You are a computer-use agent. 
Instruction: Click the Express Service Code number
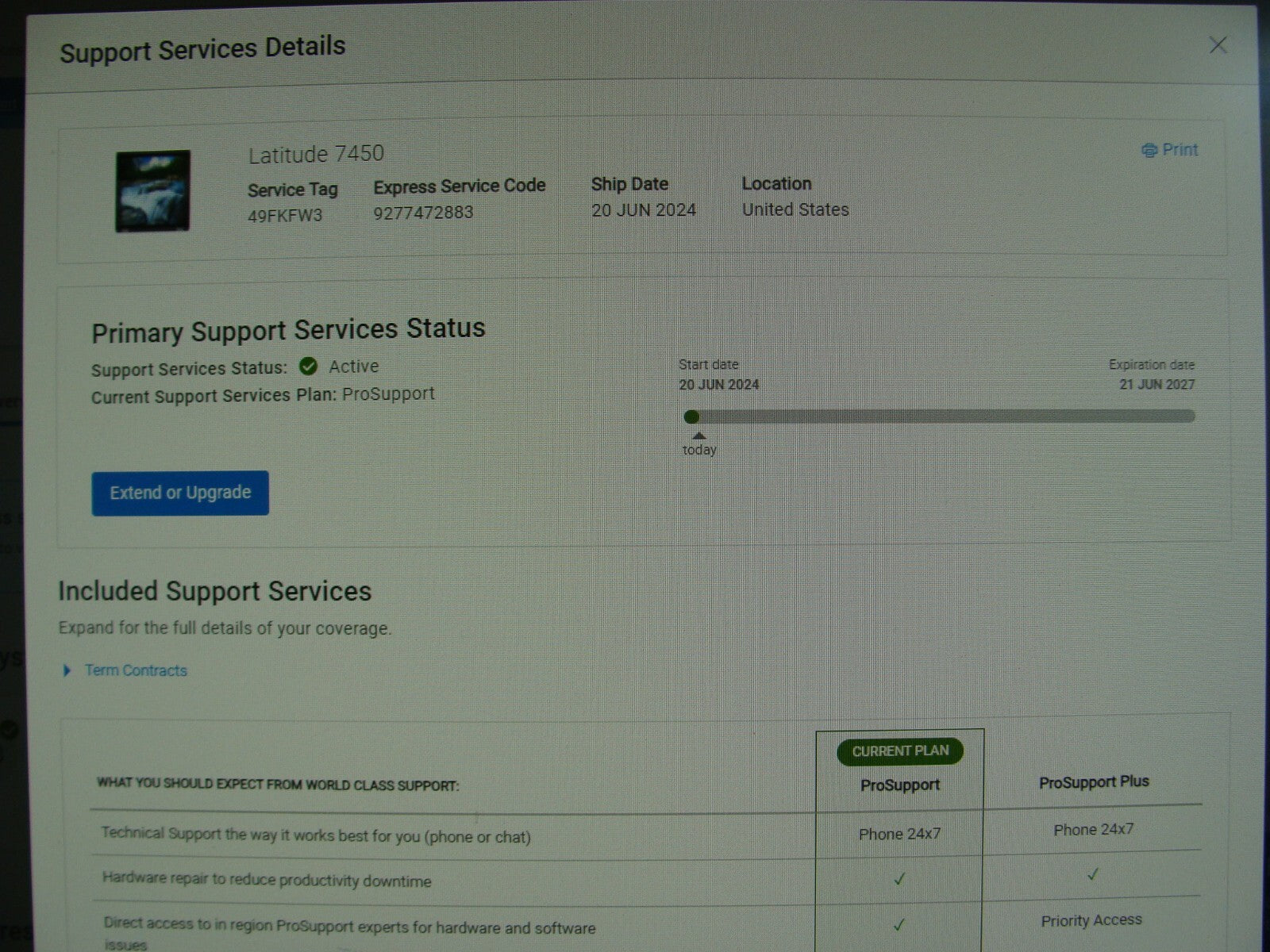[x=423, y=213]
